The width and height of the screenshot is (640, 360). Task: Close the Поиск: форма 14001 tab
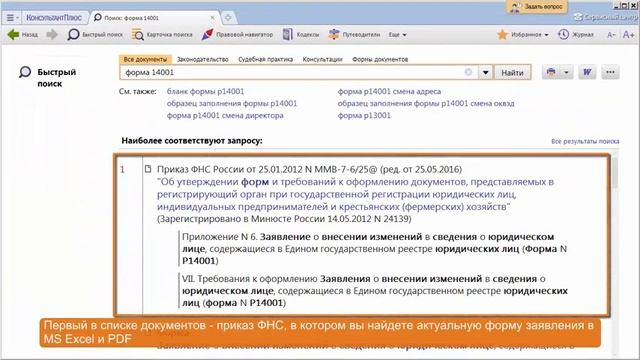(x=212, y=18)
